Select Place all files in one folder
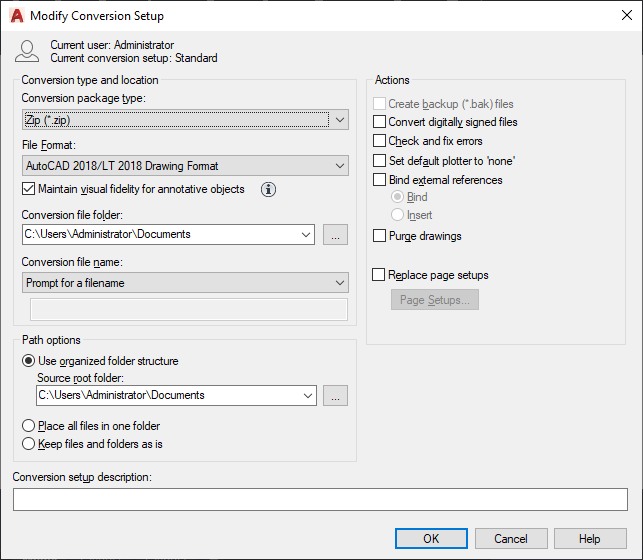 [x=29, y=426]
